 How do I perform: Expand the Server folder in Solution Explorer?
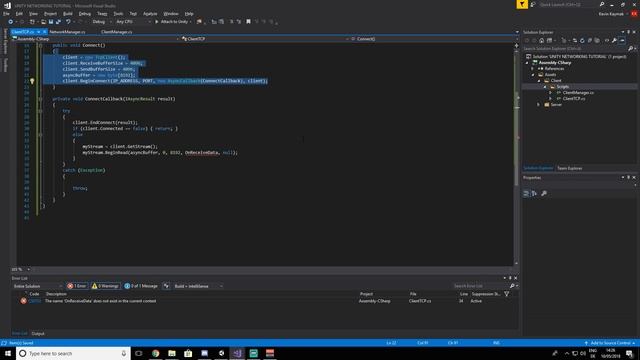tap(538, 105)
